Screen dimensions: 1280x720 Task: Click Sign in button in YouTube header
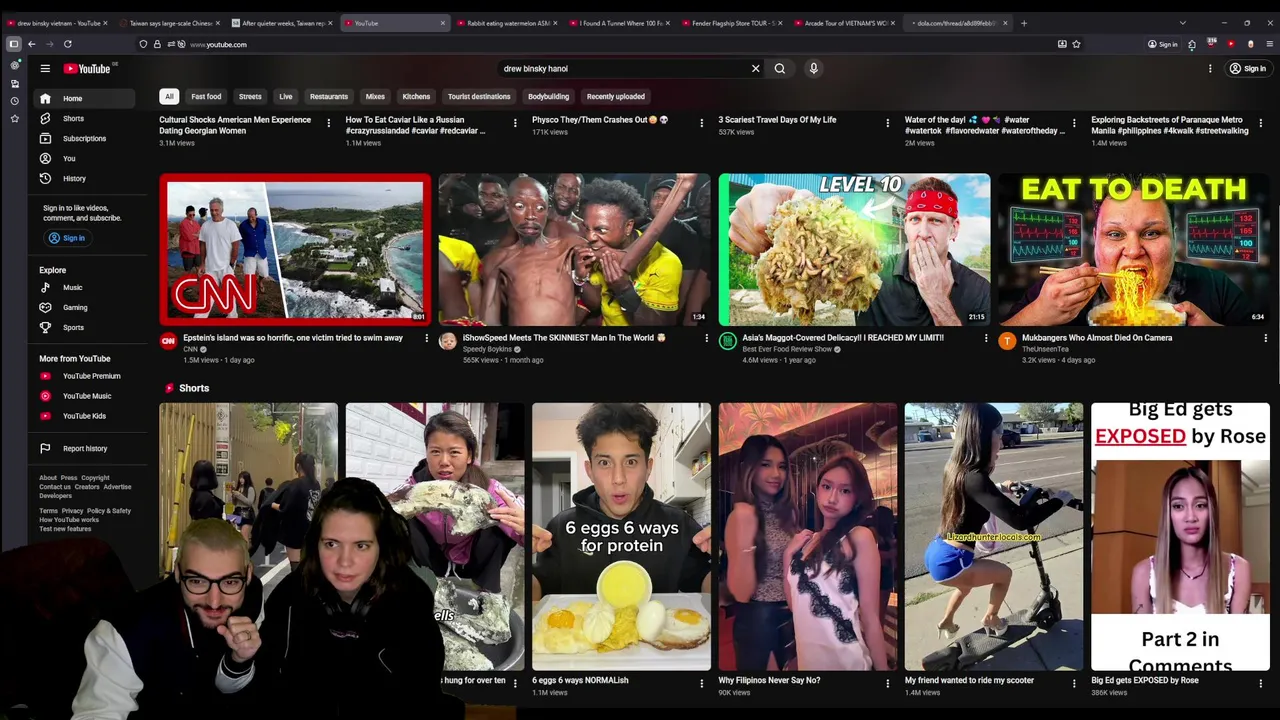[1248, 68]
